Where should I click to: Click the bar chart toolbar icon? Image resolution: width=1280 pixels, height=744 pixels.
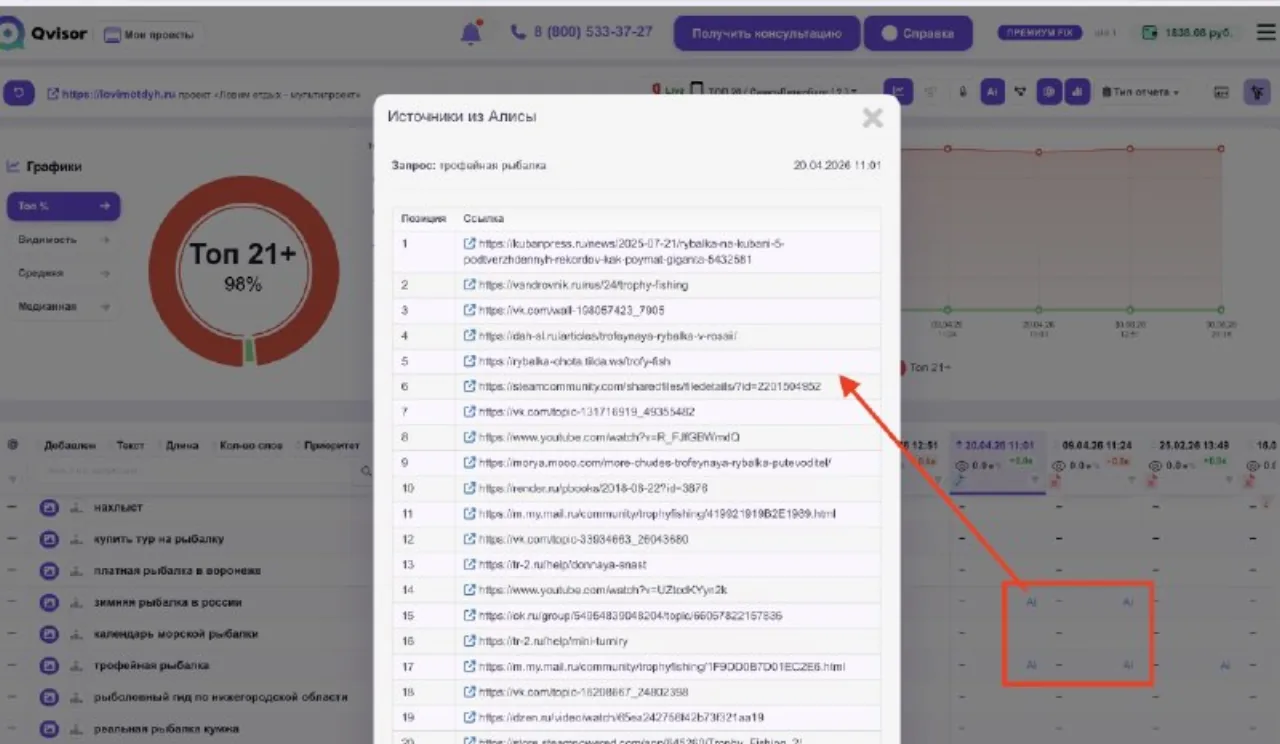[x=1077, y=92]
